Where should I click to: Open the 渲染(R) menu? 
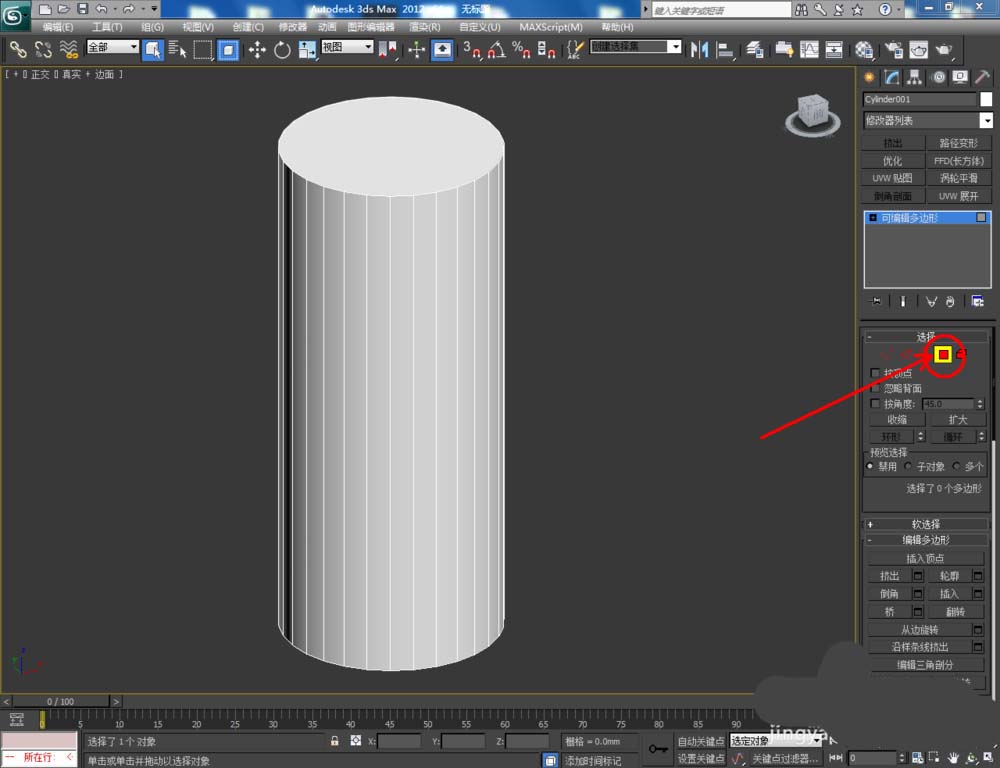(x=425, y=27)
